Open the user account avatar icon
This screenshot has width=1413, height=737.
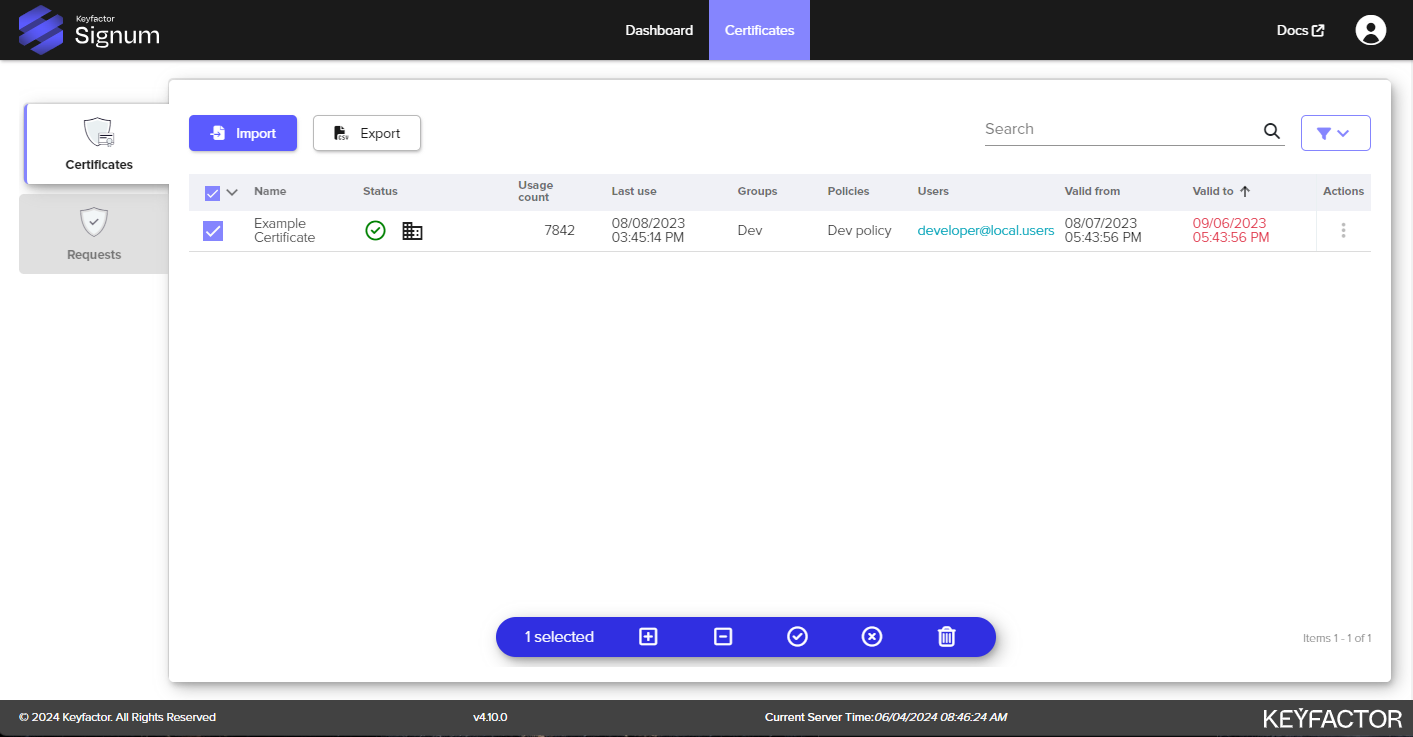click(1370, 30)
